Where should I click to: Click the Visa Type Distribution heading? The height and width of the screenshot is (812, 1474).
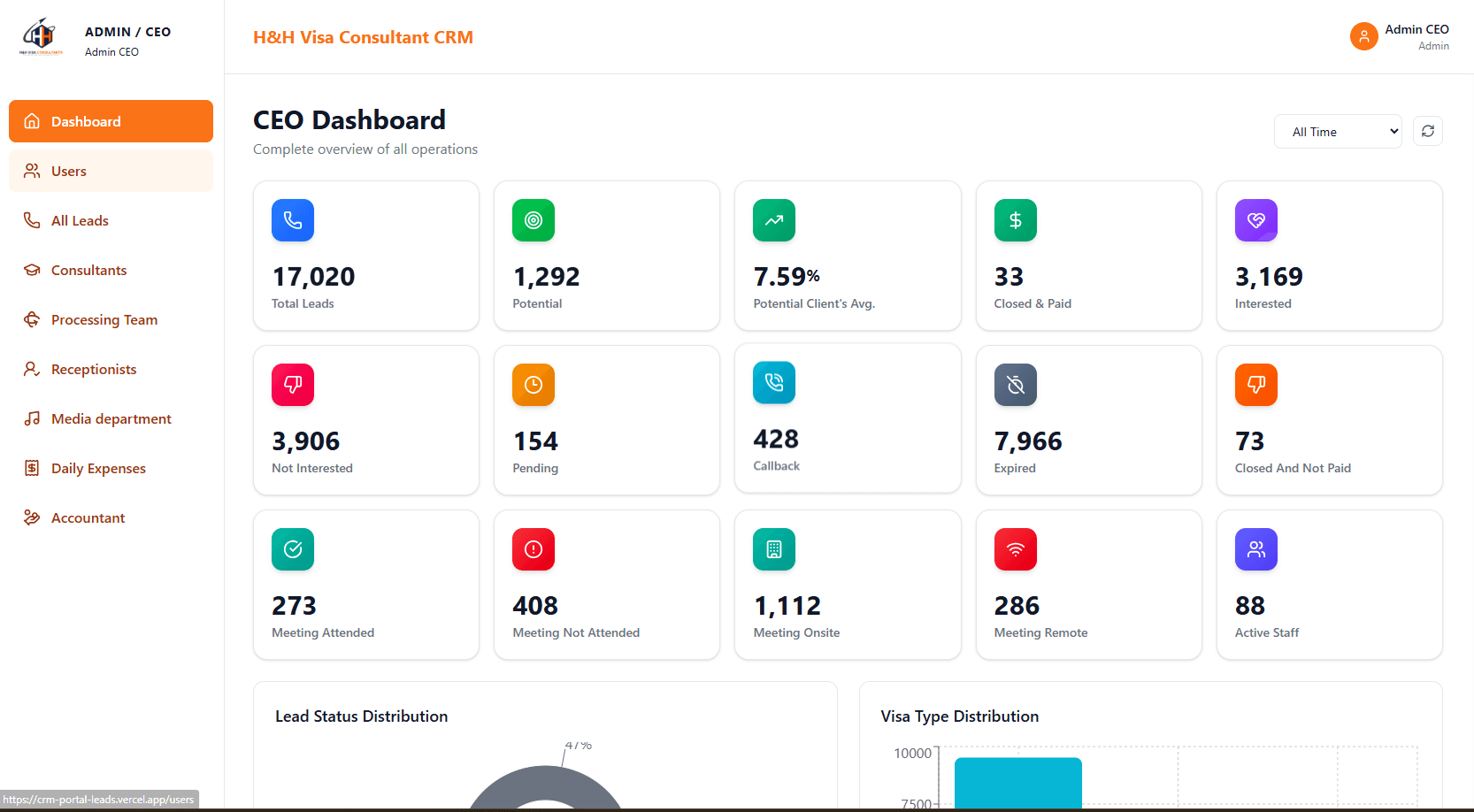960,716
